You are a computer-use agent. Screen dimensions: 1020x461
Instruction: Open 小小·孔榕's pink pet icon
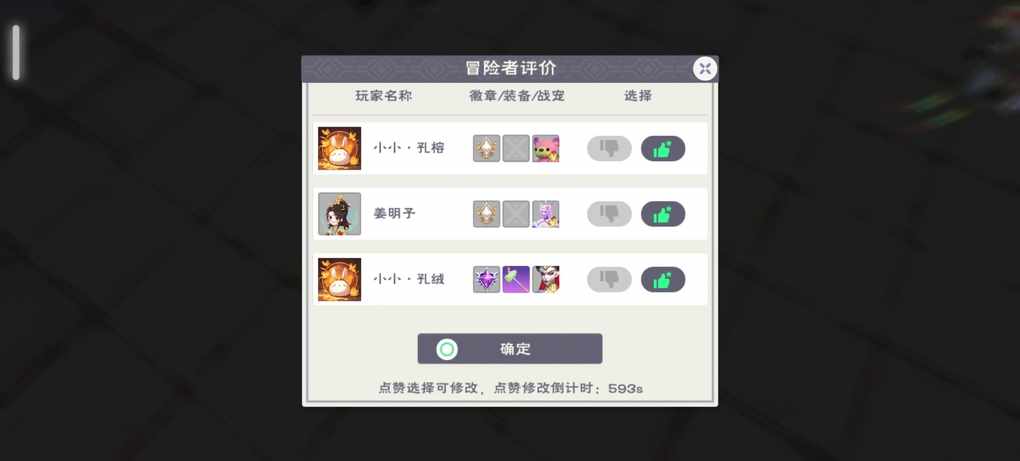tap(546, 149)
